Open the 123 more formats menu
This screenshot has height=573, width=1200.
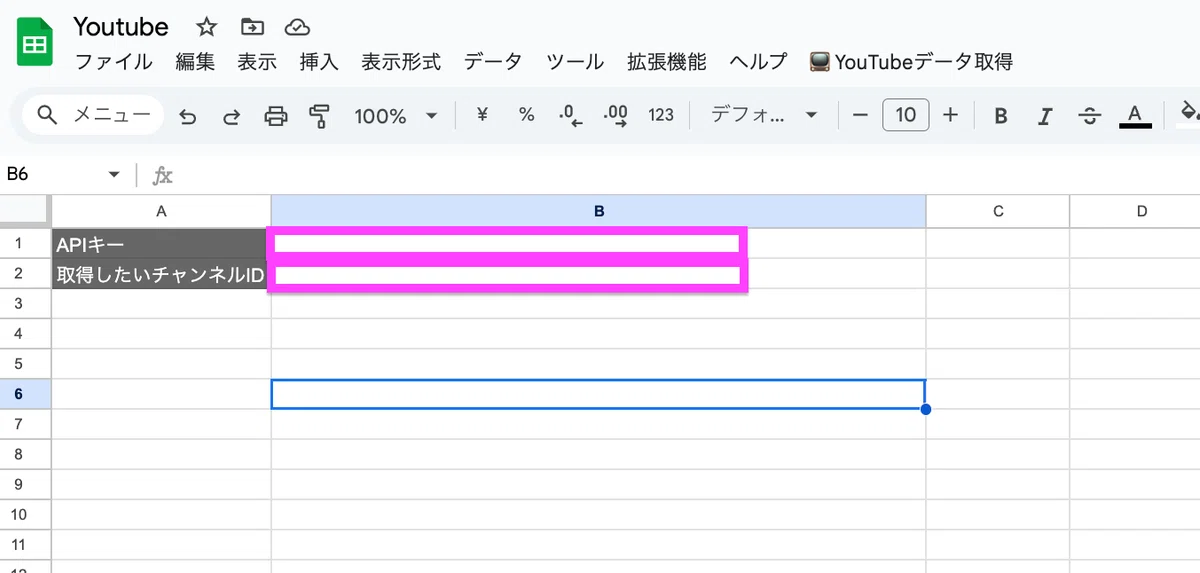661,115
